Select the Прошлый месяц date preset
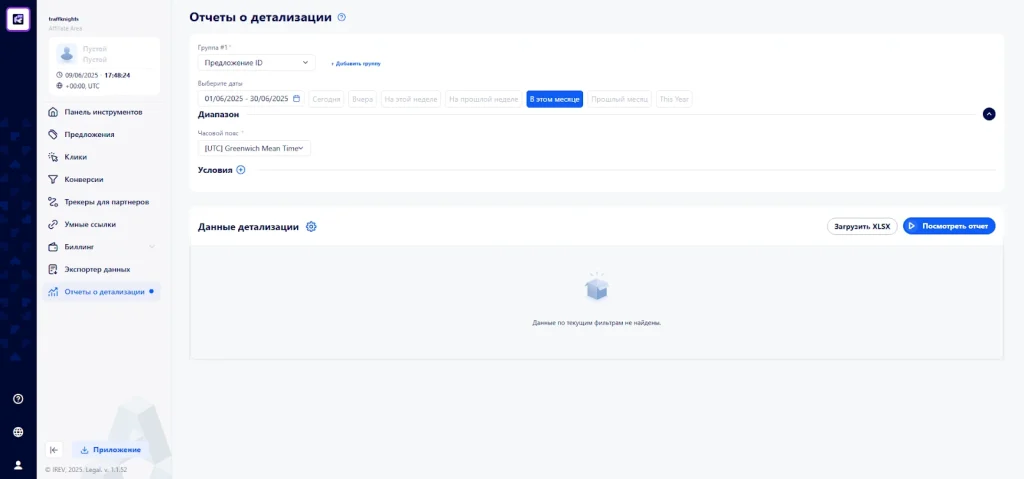 click(x=619, y=99)
